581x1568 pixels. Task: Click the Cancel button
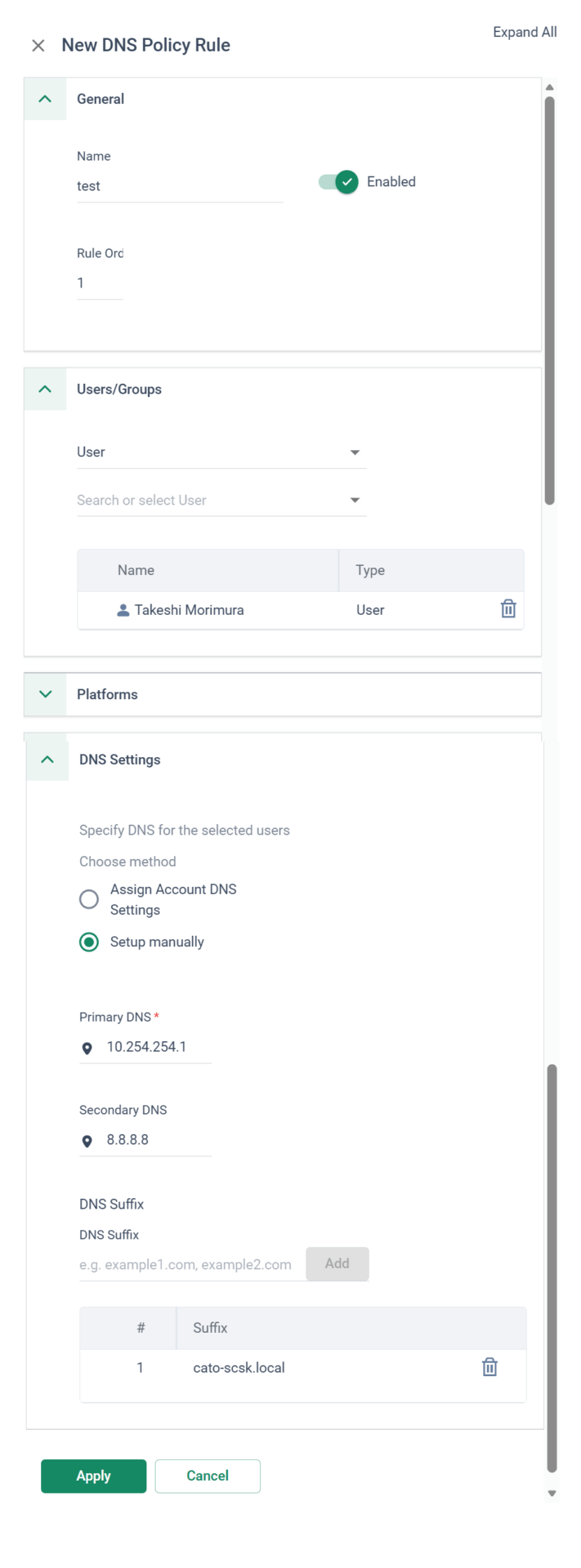coord(208,1476)
